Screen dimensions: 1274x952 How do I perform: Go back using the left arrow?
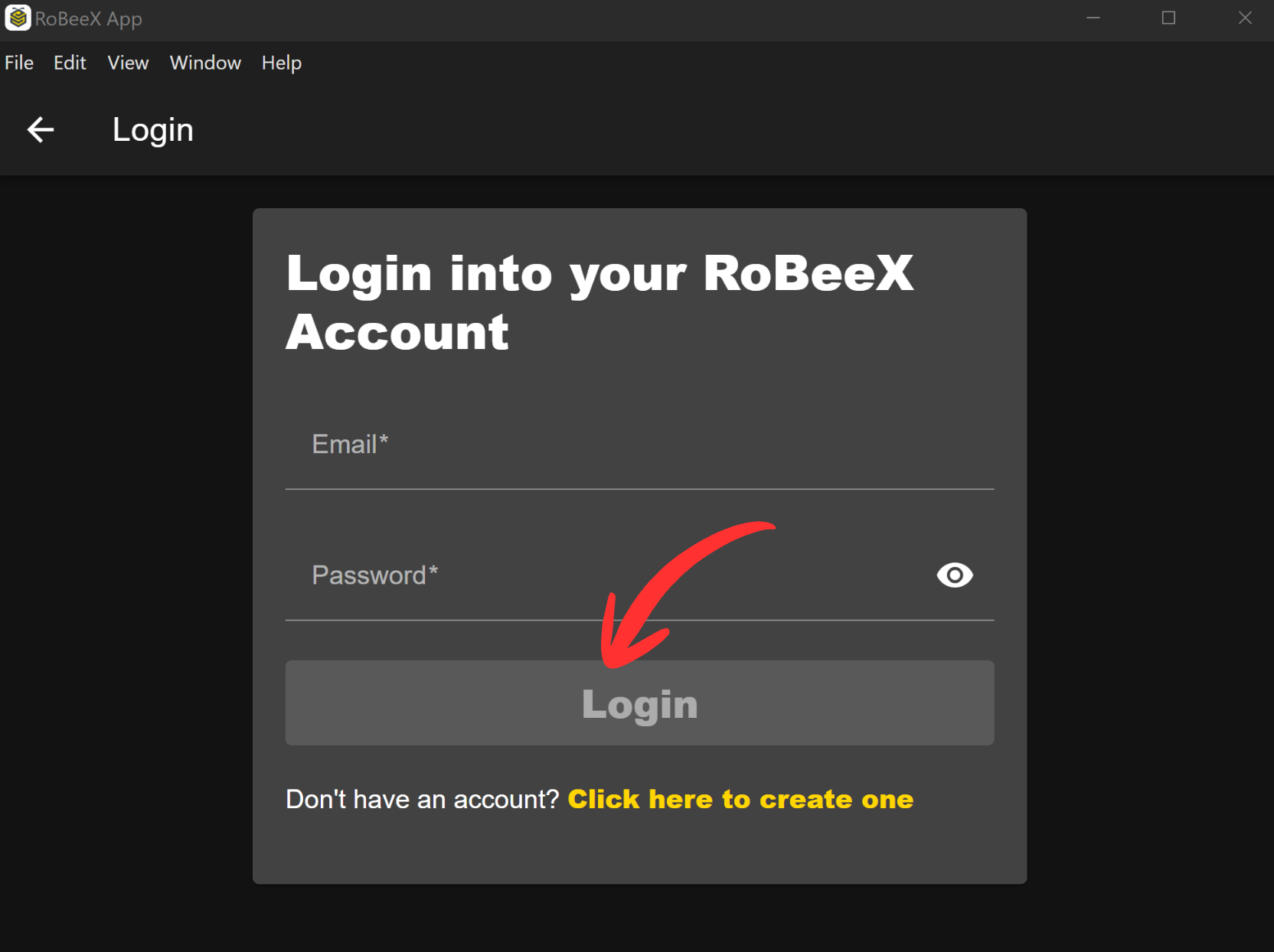(41, 130)
